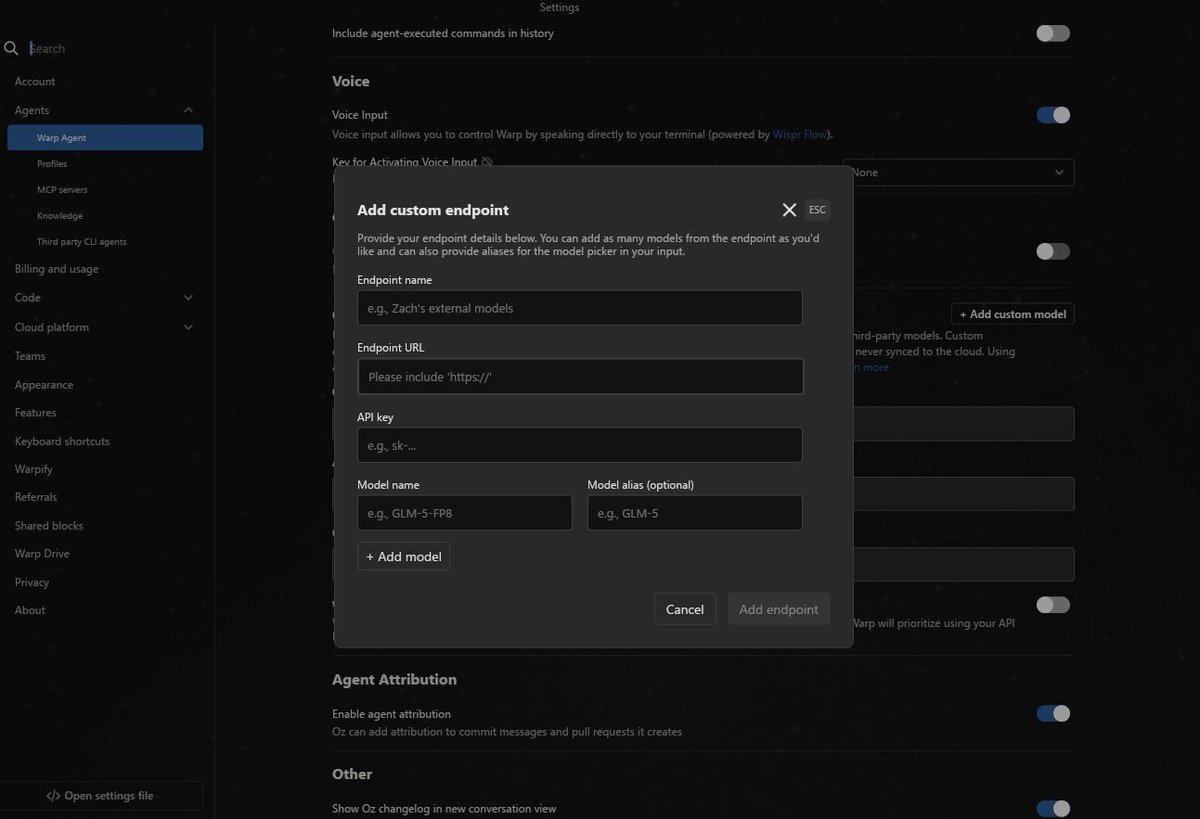Screen dimensions: 1200x819
Task: Click the ESC badge in dialog header
Action: tap(817, 210)
